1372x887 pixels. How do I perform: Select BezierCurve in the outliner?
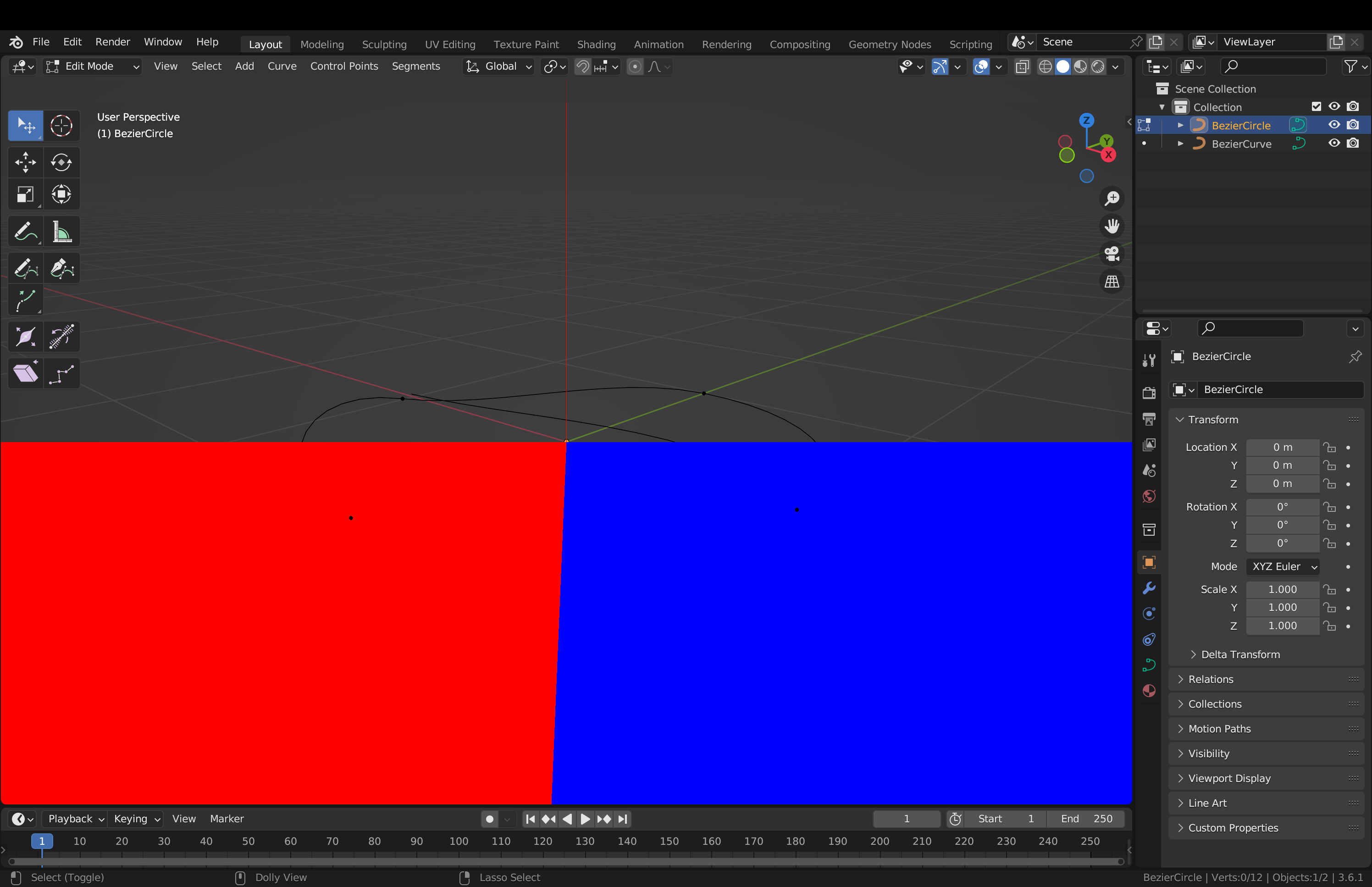click(1241, 144)
